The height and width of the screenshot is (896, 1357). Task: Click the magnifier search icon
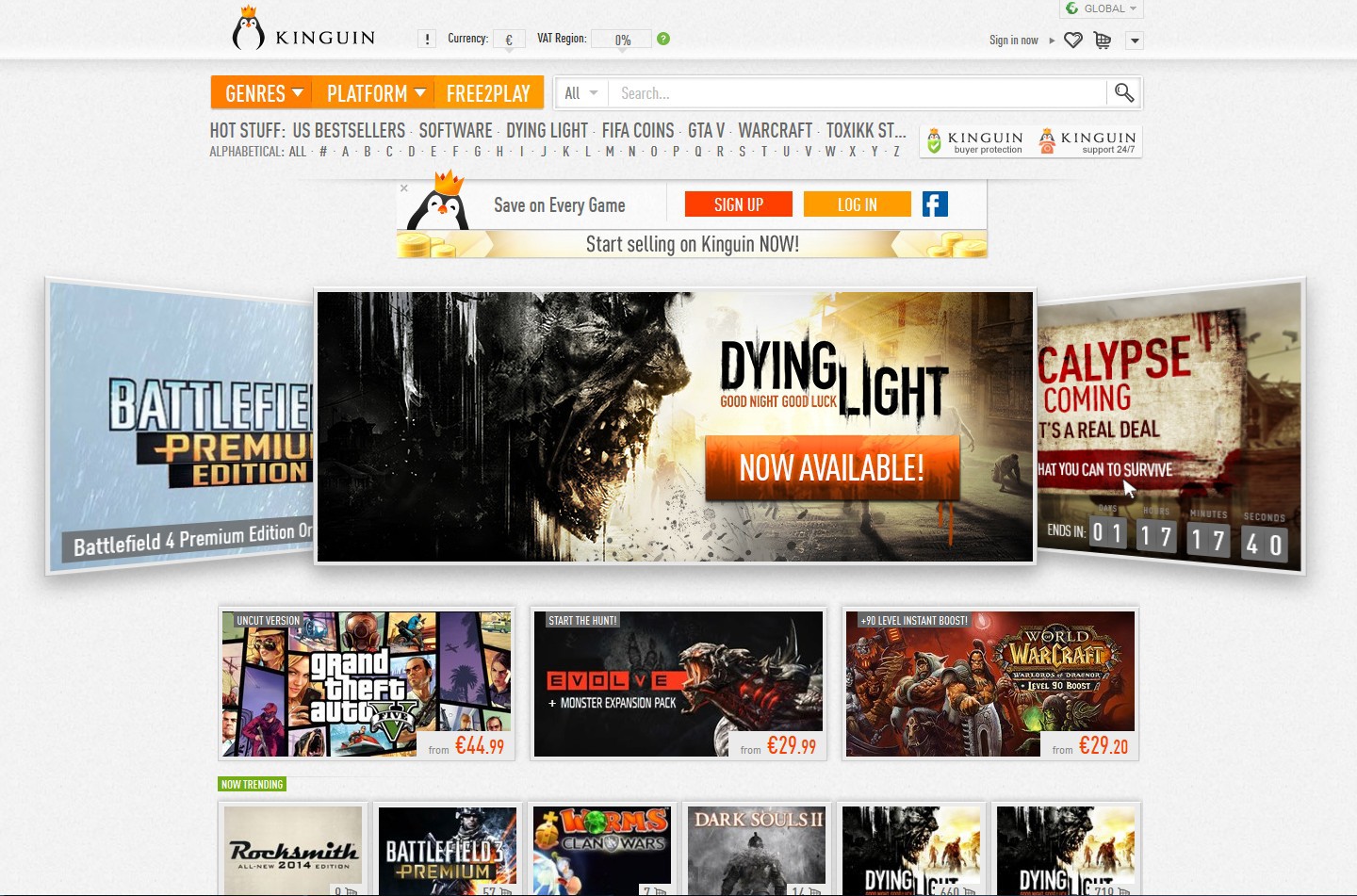click(1124, 92)
